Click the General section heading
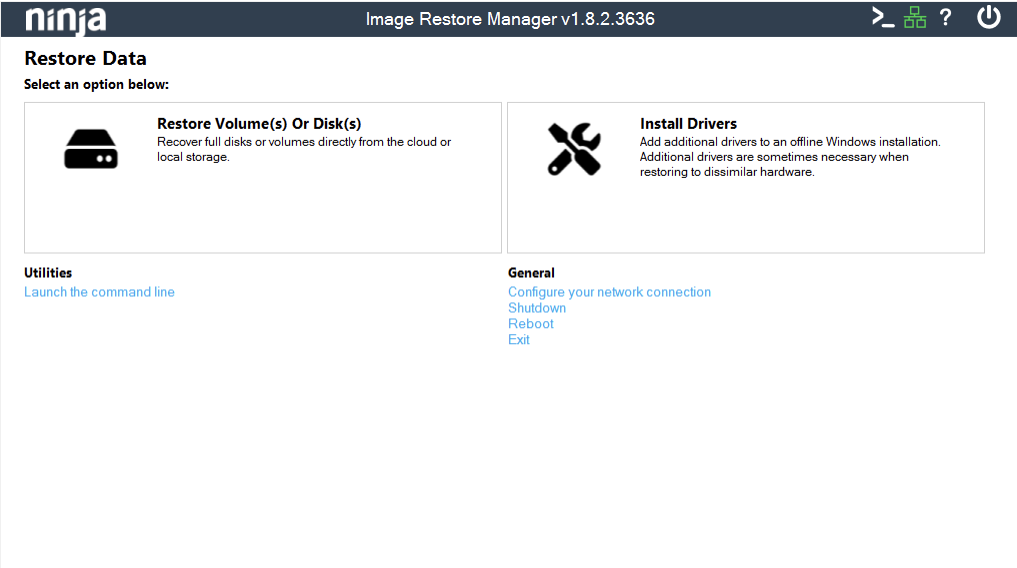The image size is (1017, 568). [x=531, y=273]
